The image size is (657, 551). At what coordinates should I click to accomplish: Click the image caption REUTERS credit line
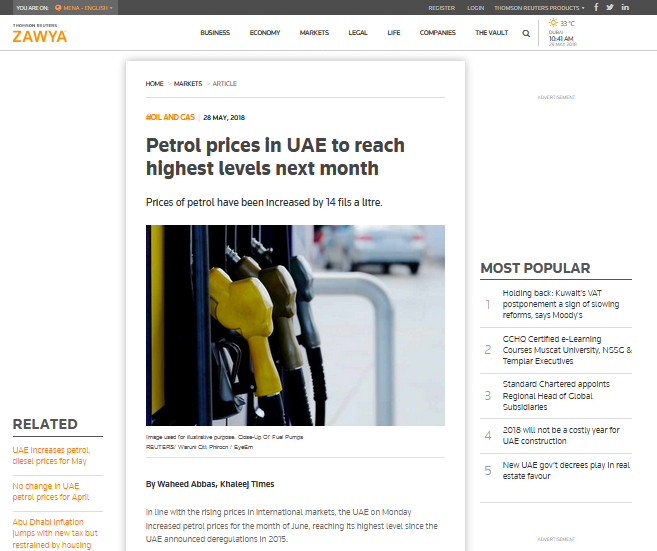pyautogui.click(x=199, y=447)
